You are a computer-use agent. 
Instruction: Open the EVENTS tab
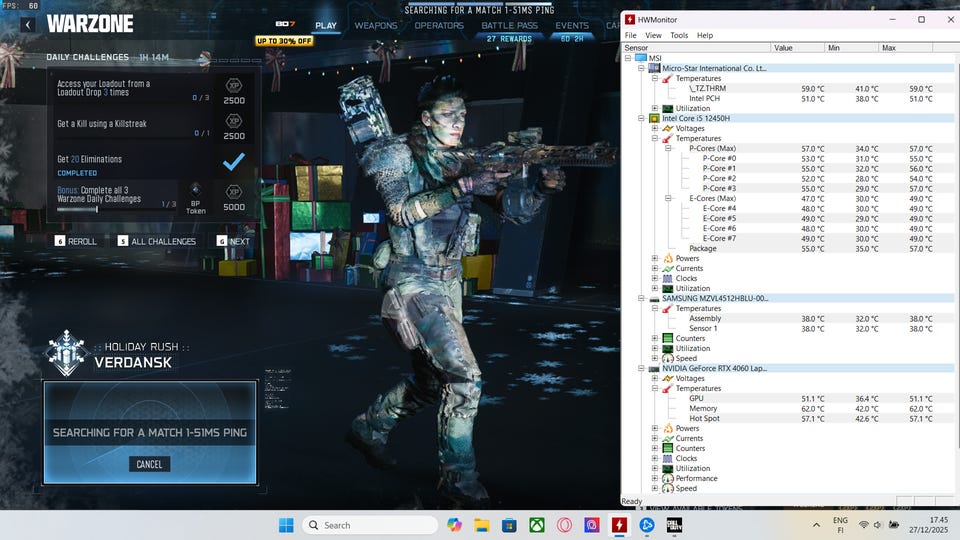coord(572,26)
